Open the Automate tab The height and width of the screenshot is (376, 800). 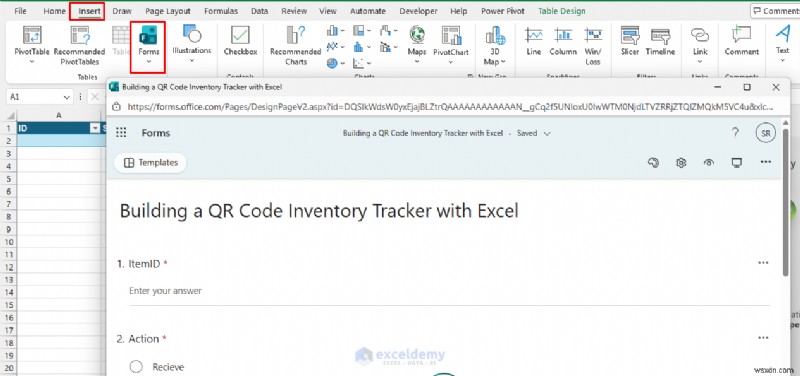(x=368, y=11)
